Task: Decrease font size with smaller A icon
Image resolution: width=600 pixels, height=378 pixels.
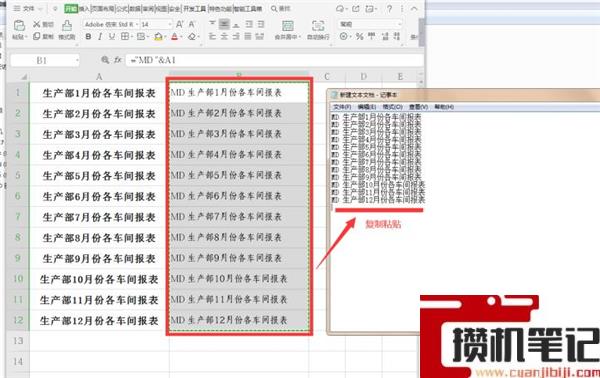Action: point(192,24)
